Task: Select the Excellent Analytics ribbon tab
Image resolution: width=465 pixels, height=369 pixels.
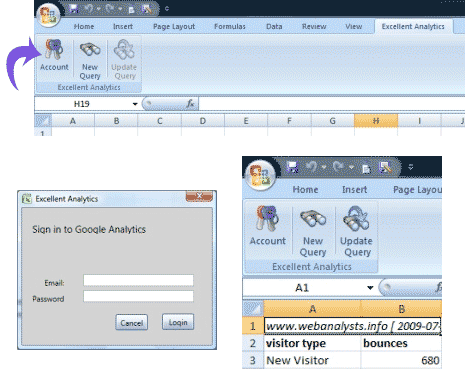Action: click(413, 27)
